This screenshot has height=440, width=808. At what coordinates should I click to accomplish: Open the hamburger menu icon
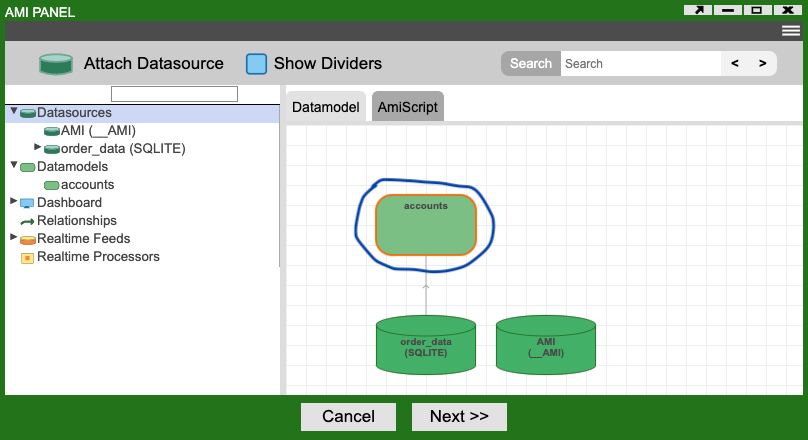pyautogui.click(x=790, y=31)
